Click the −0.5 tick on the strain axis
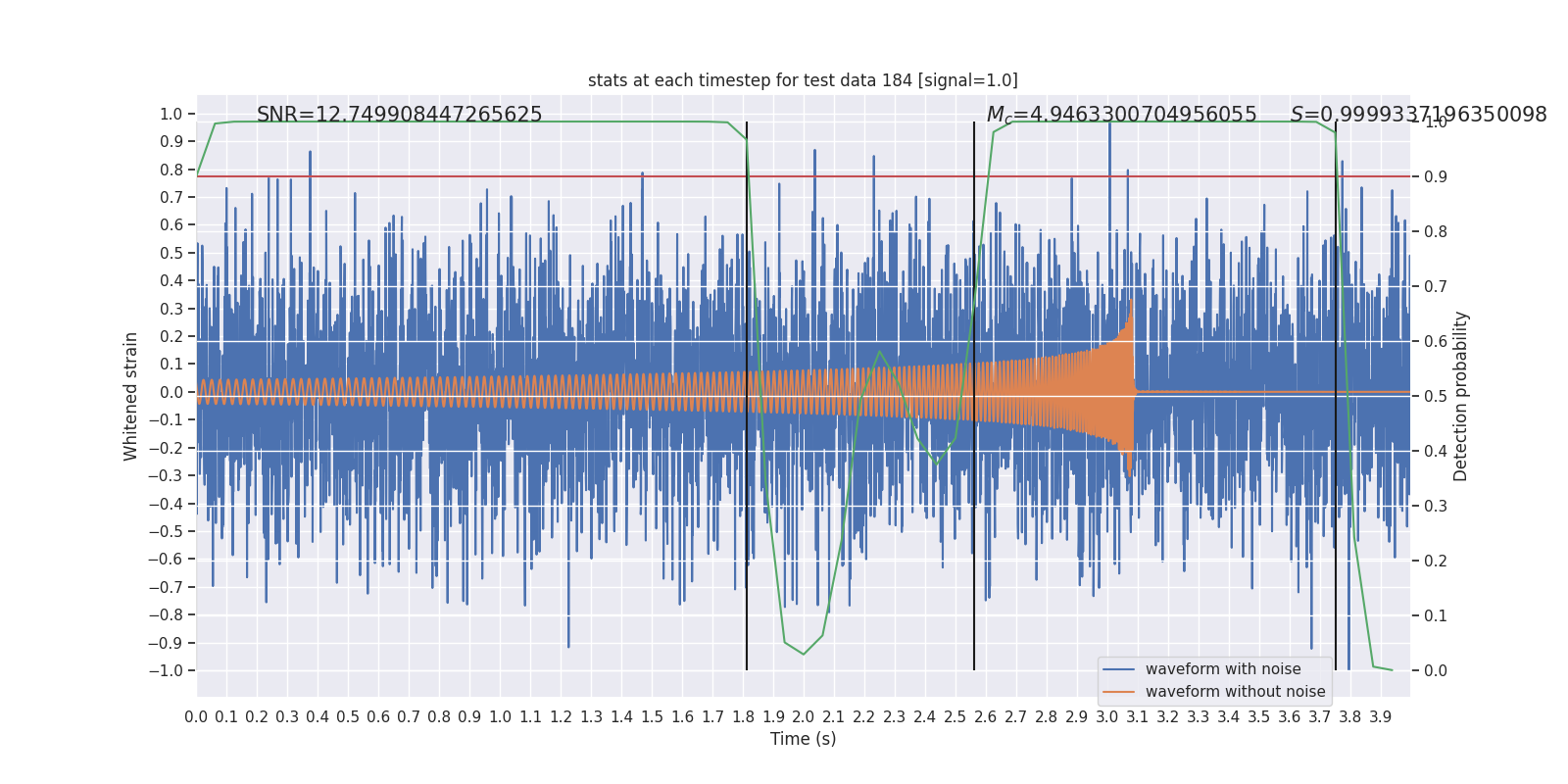The image size is (1568, 784). (x=166, y=531)
